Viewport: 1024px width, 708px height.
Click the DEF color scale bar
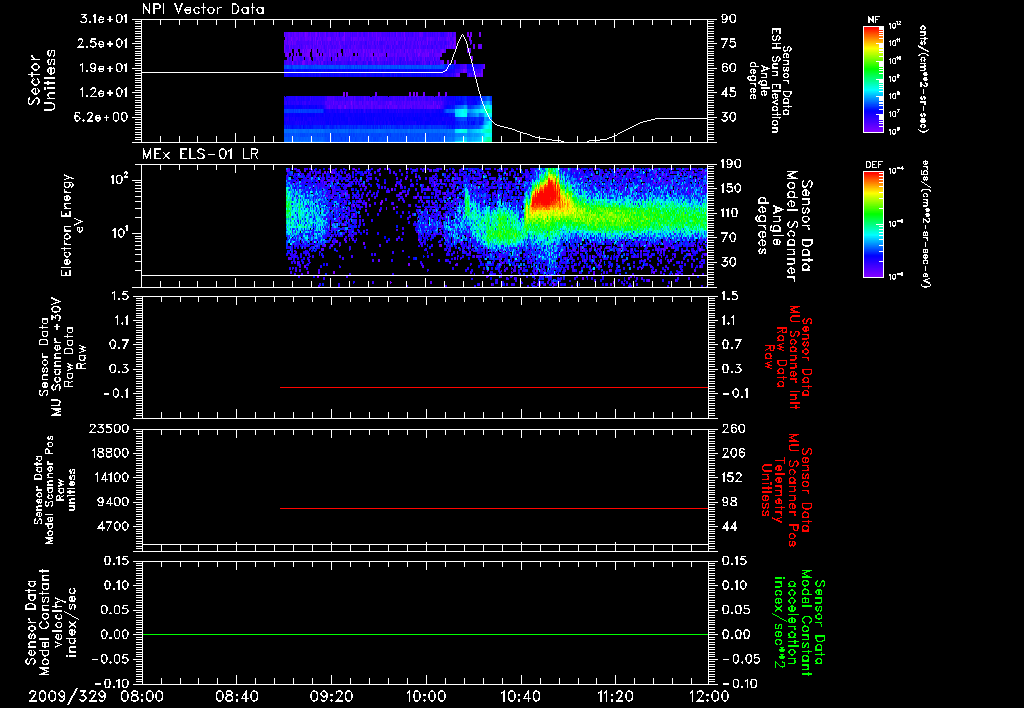click(873, 224)
